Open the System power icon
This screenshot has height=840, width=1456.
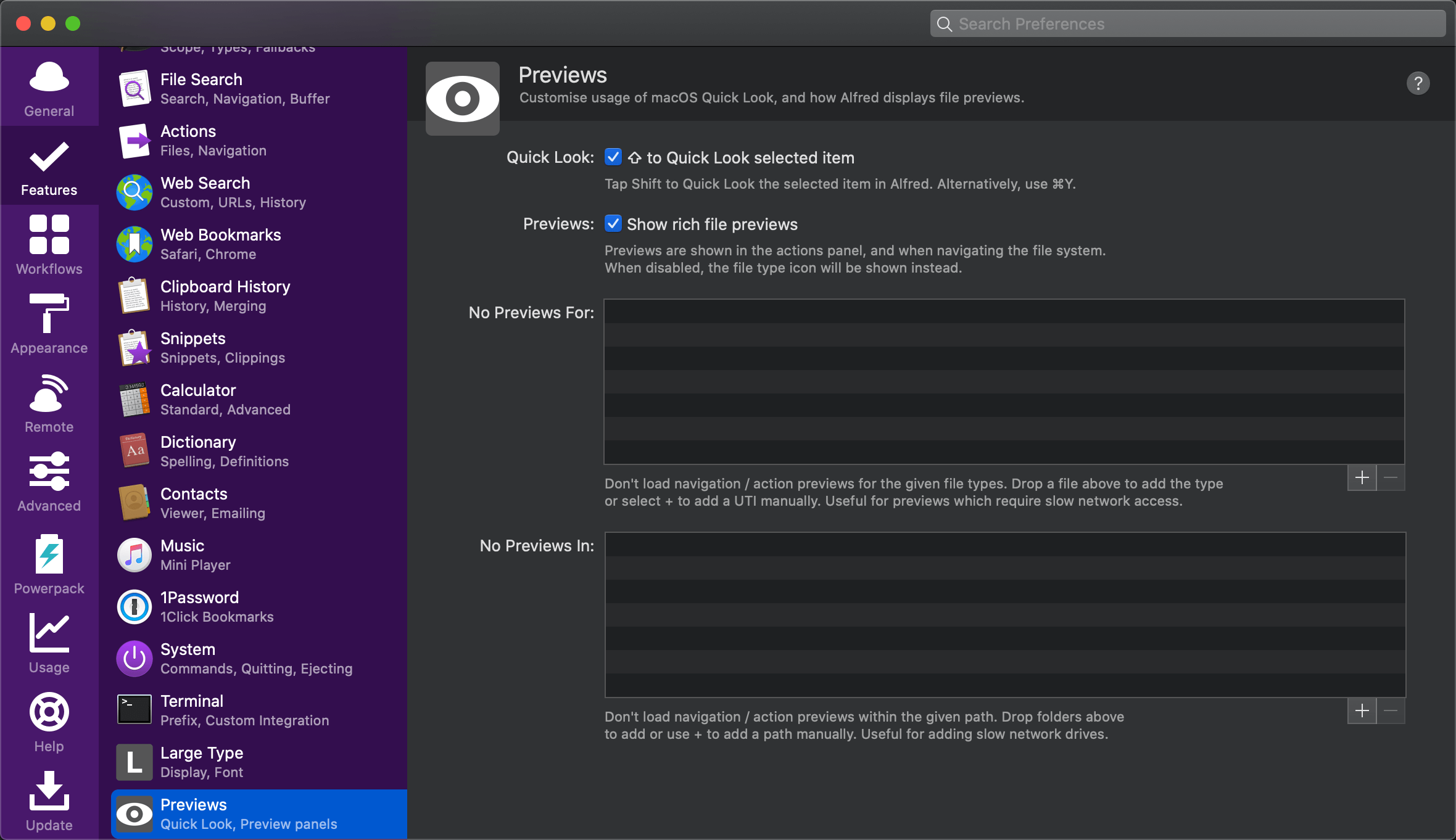(x=134, y=659)
